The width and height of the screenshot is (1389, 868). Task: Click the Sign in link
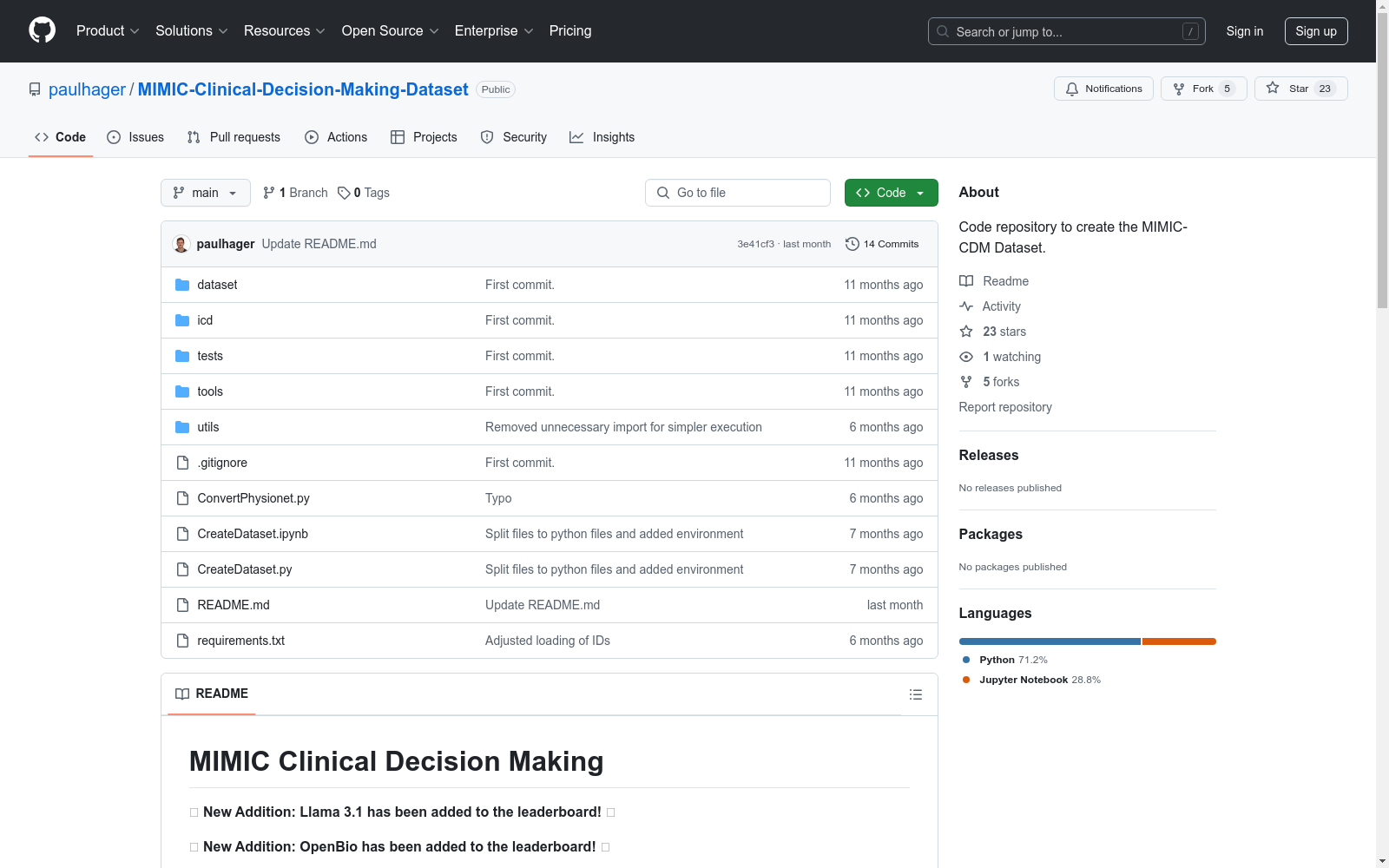tap(1245, 31)
